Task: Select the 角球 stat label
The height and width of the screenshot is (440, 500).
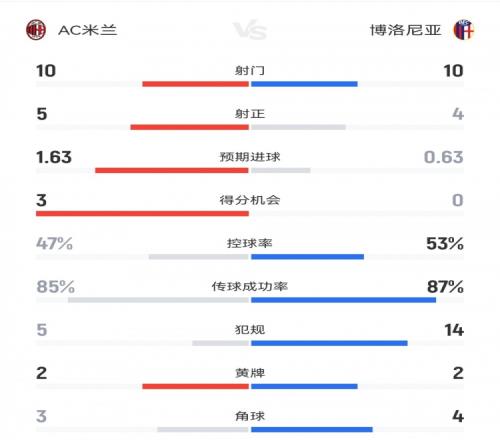Action: pos(250,416)
